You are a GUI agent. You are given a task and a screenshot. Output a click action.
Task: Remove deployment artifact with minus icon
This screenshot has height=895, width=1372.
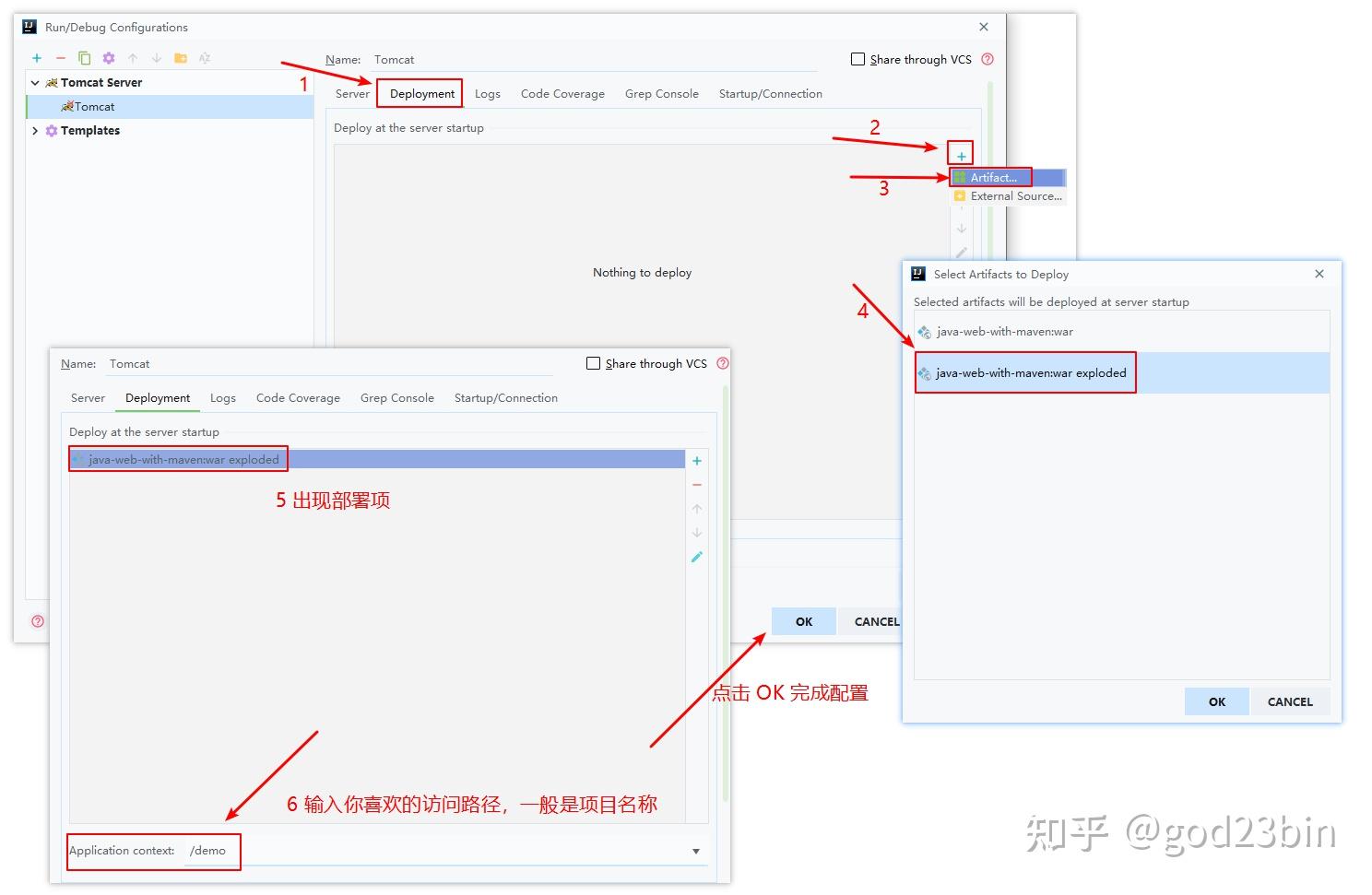pos(697,484)
